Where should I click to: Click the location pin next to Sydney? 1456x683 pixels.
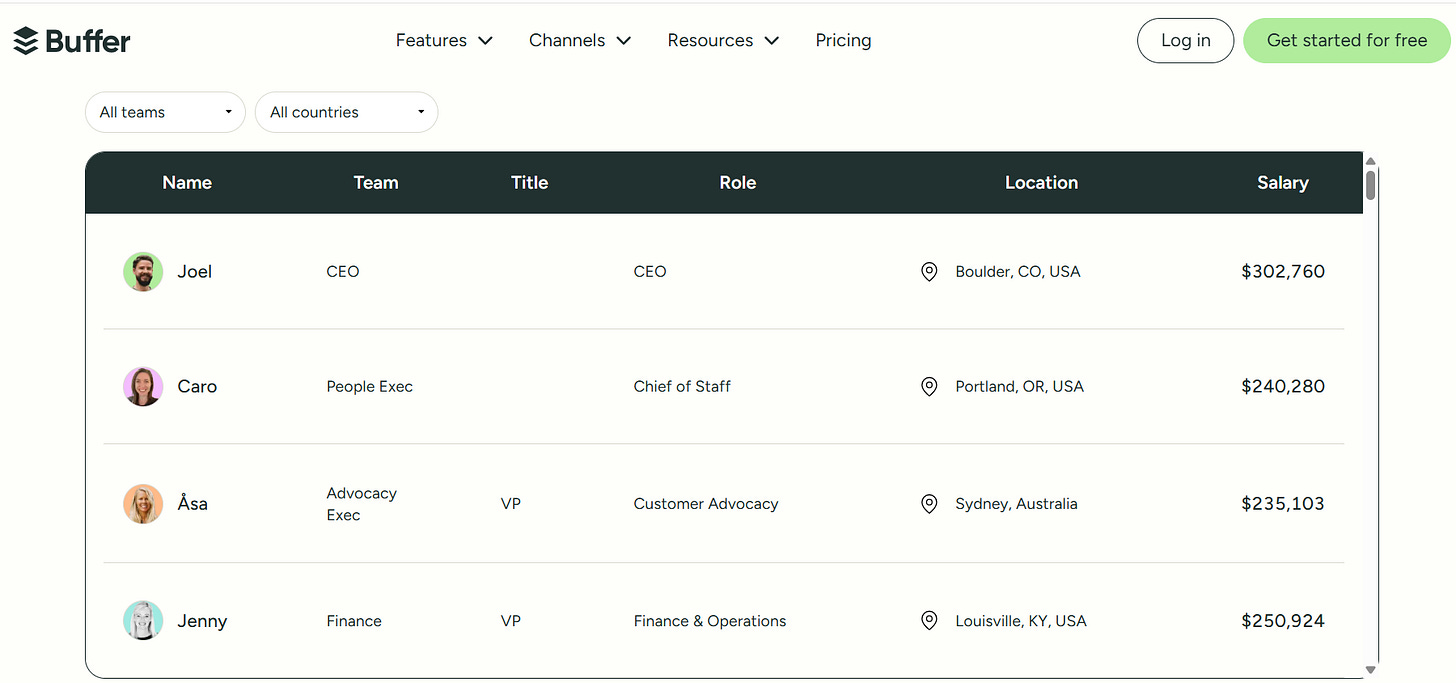point(929,504)
